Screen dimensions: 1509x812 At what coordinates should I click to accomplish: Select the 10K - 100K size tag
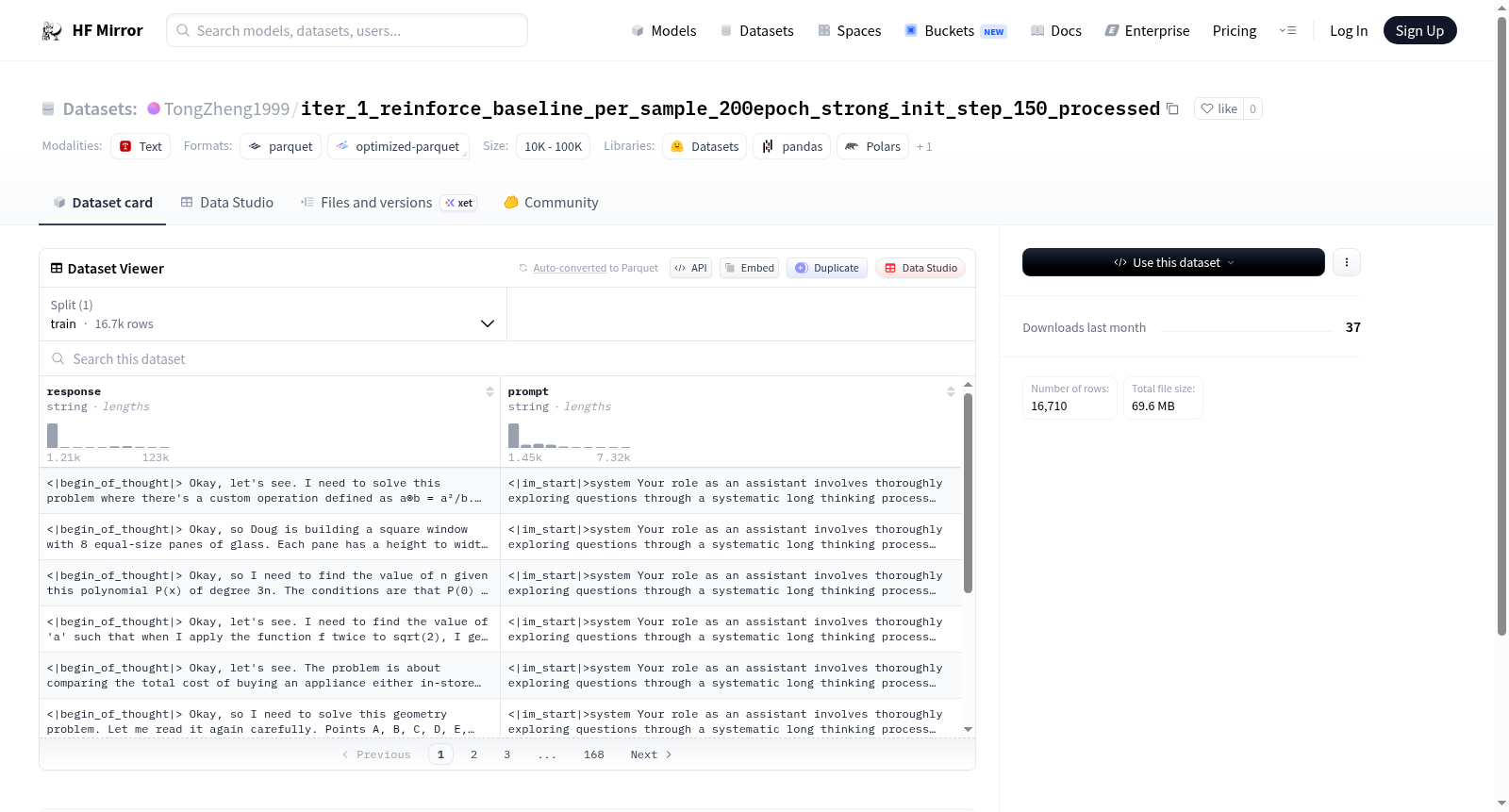[x=553, y=146]
